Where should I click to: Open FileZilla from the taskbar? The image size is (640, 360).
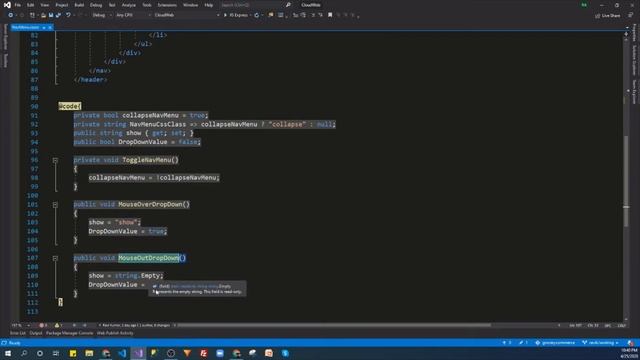[x=204, y=353]
